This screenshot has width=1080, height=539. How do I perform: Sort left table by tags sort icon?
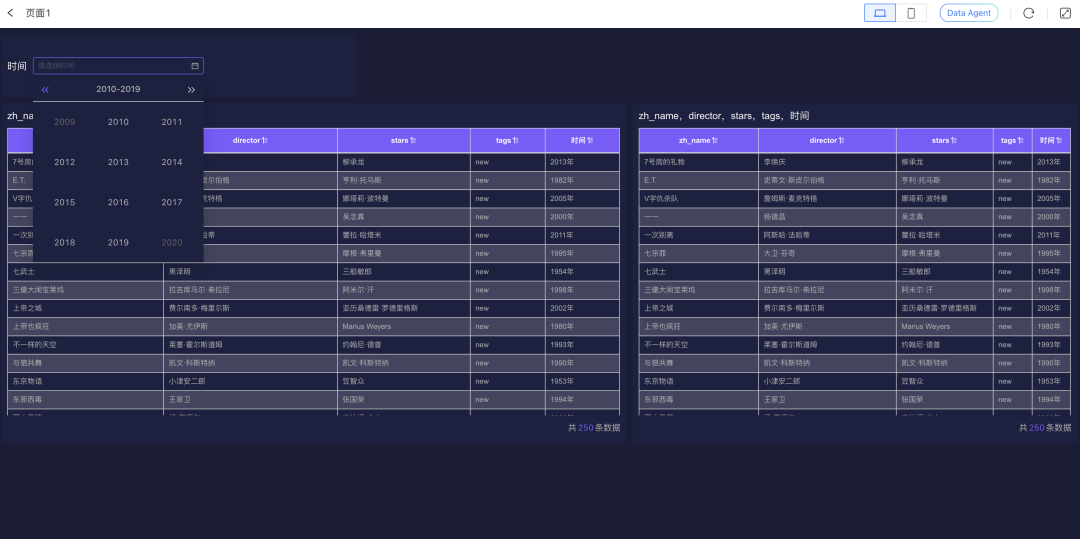[517, 140]
